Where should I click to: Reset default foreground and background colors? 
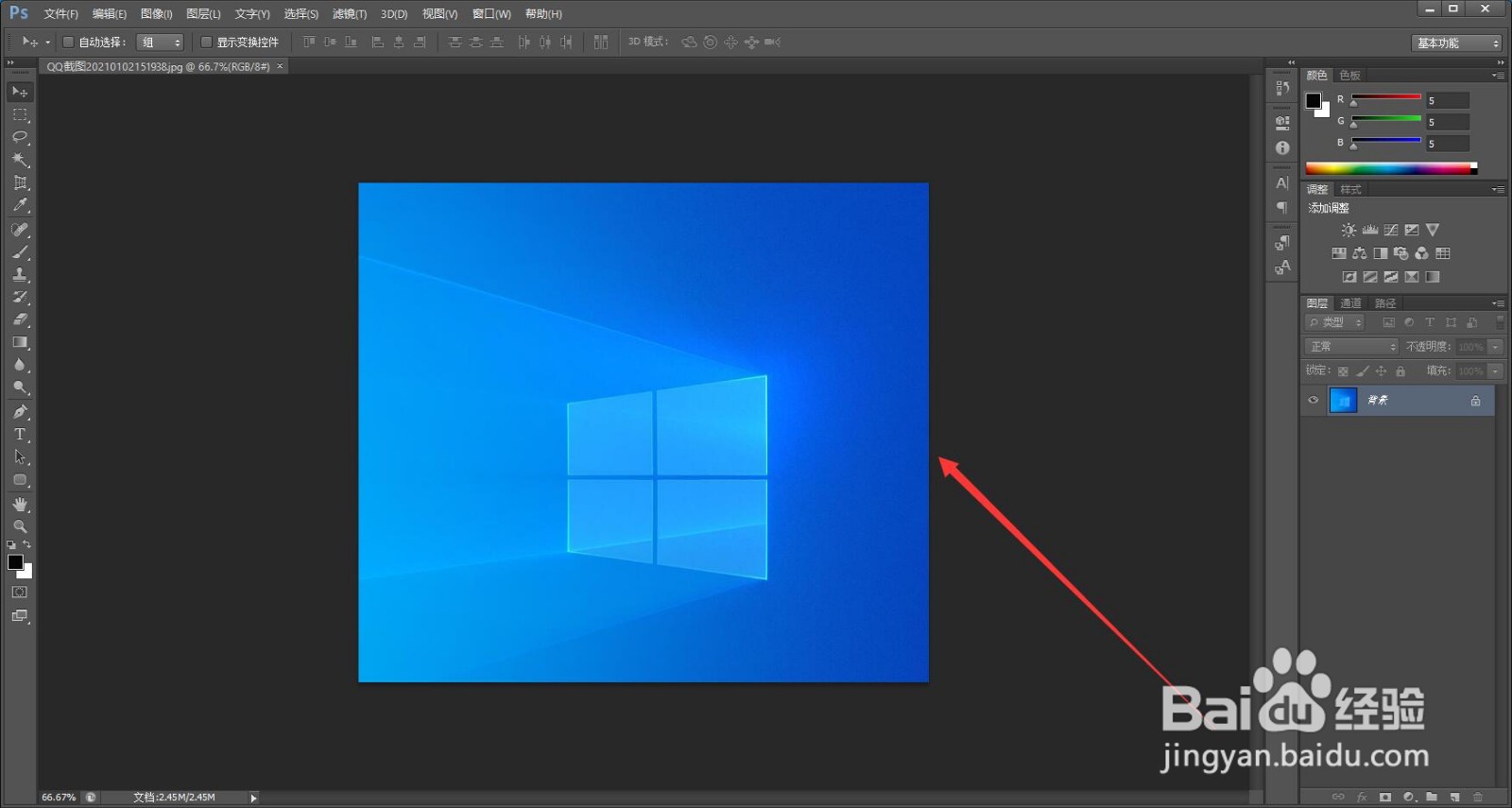coord(11,545)
